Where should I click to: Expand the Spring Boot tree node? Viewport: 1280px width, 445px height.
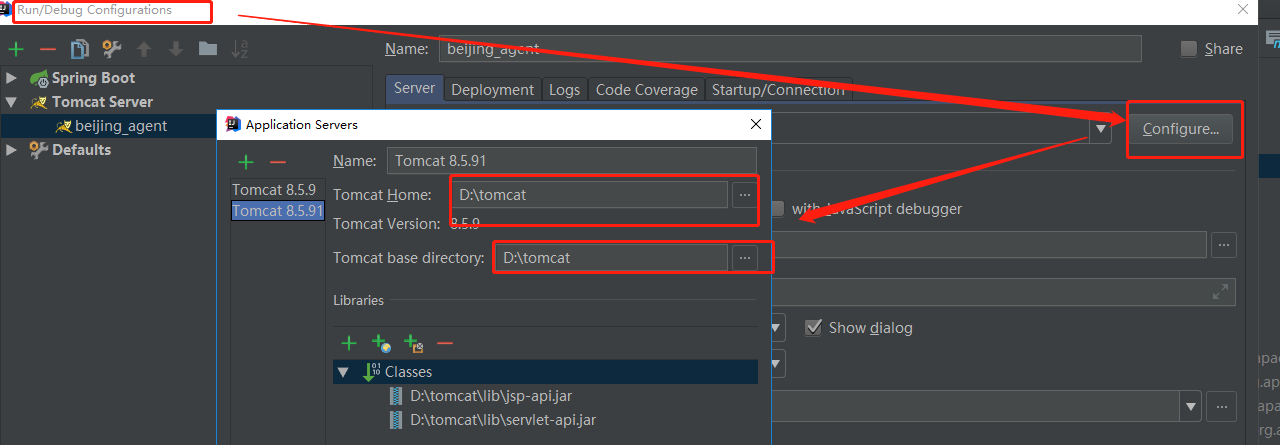11,78
